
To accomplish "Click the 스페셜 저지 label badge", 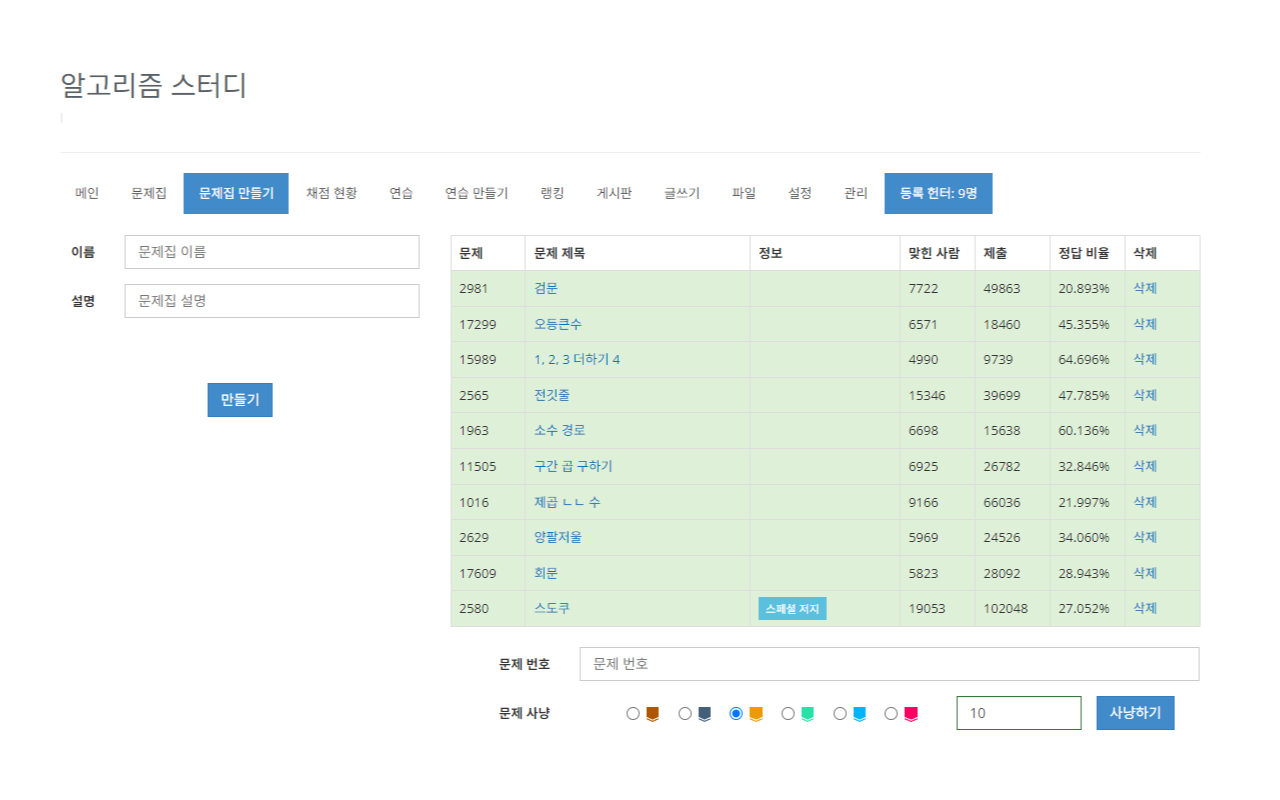I will click(792, 609).
